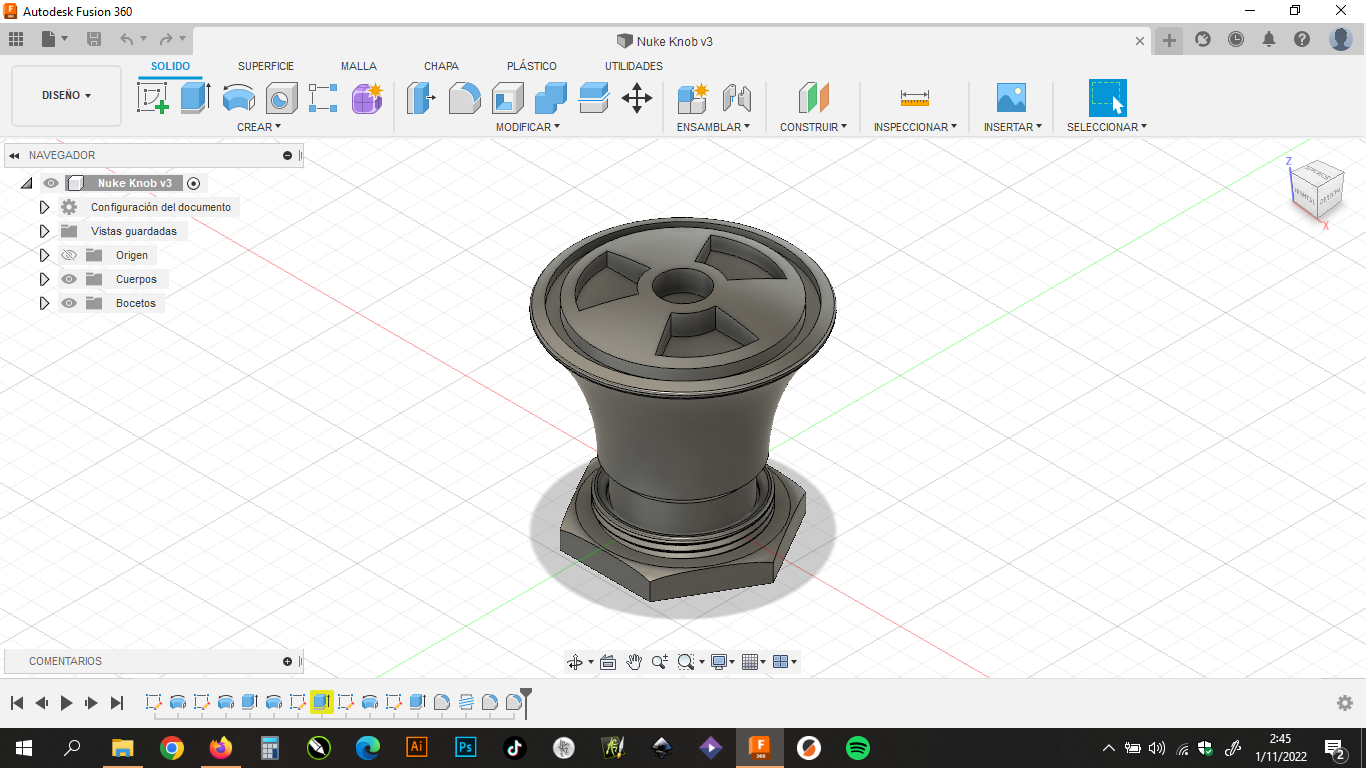Open timeline settings gear icon
The width and height of the screenshot is (1366, 768).
click(x=1345, y=703)
